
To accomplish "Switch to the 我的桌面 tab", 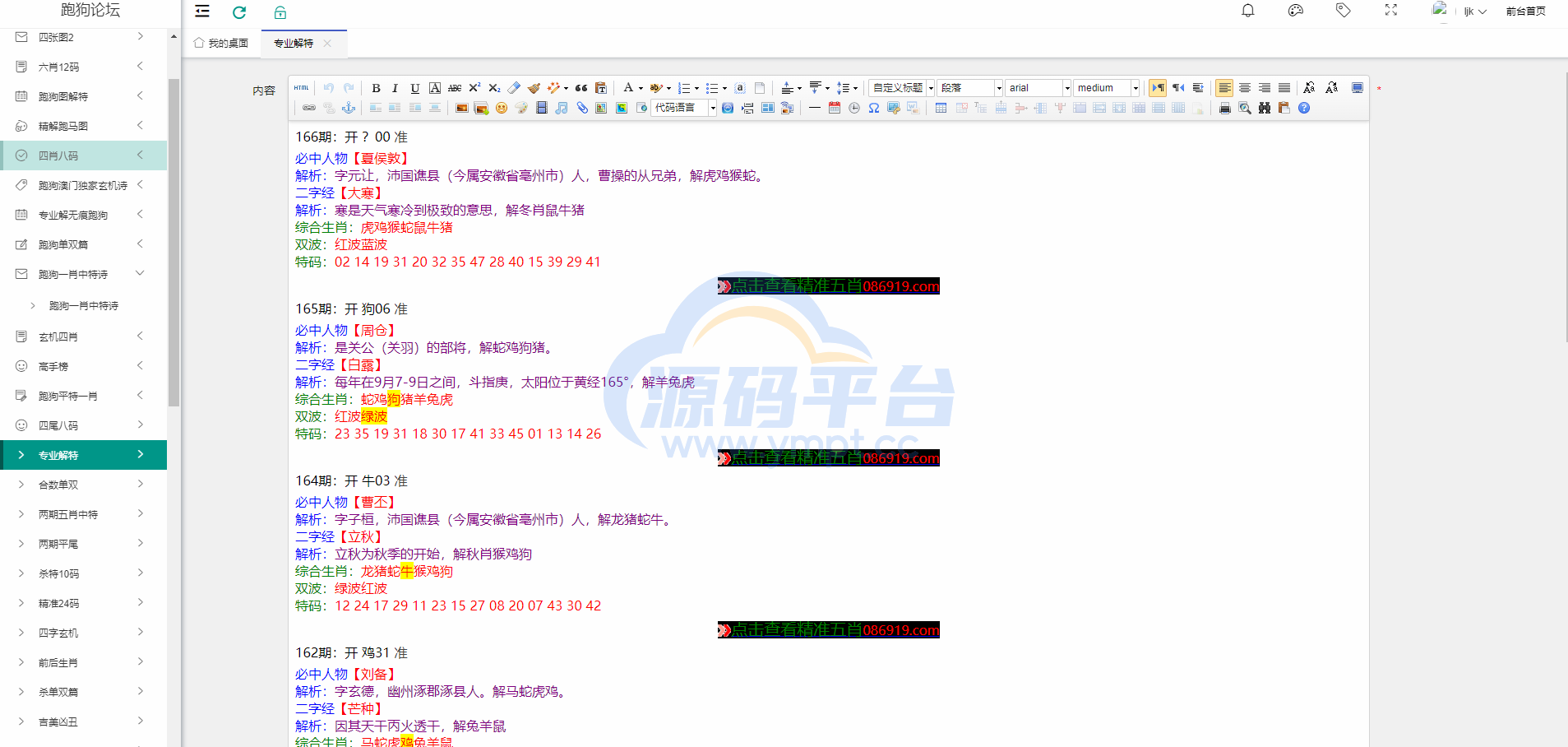I will pos(221,43).
